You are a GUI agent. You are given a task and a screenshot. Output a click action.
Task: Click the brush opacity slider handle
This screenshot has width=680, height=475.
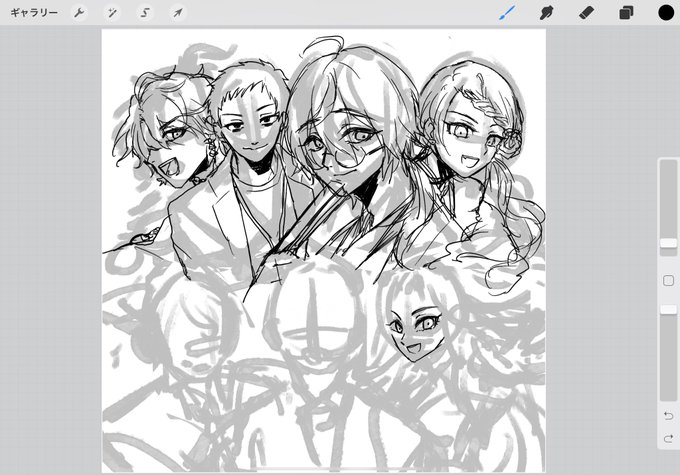point(668,309)
